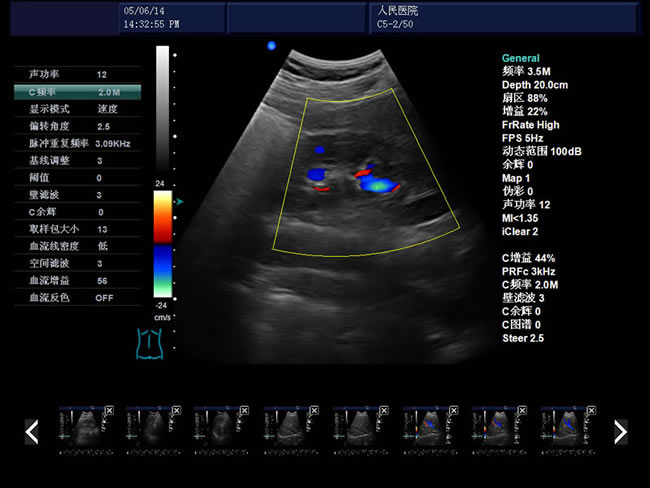Delete the first thumbnail using its X

[x=108, y=411]
